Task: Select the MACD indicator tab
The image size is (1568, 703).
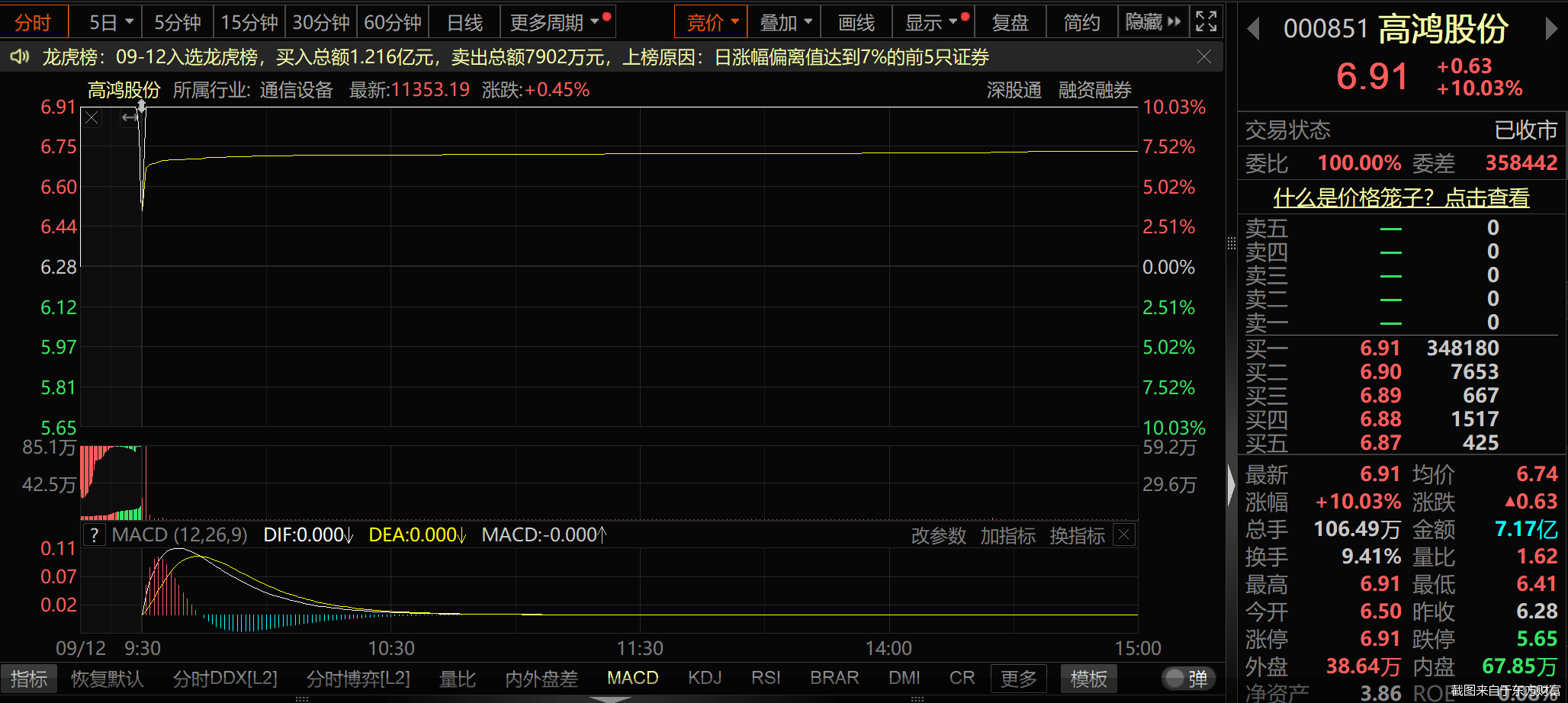Action: click(x=633, y=678)
